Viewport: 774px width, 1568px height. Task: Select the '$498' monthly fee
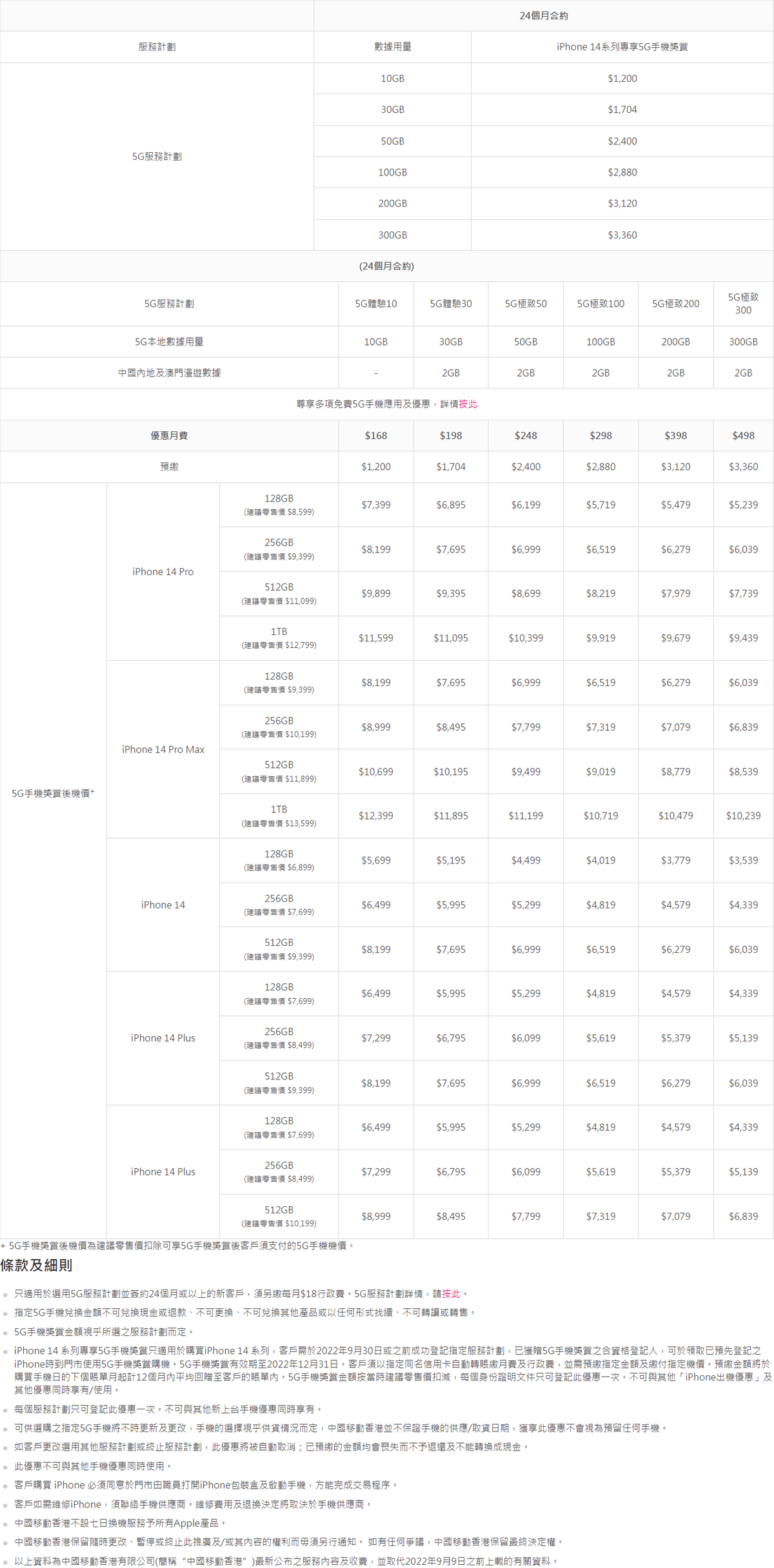click(x=743, y=436)
